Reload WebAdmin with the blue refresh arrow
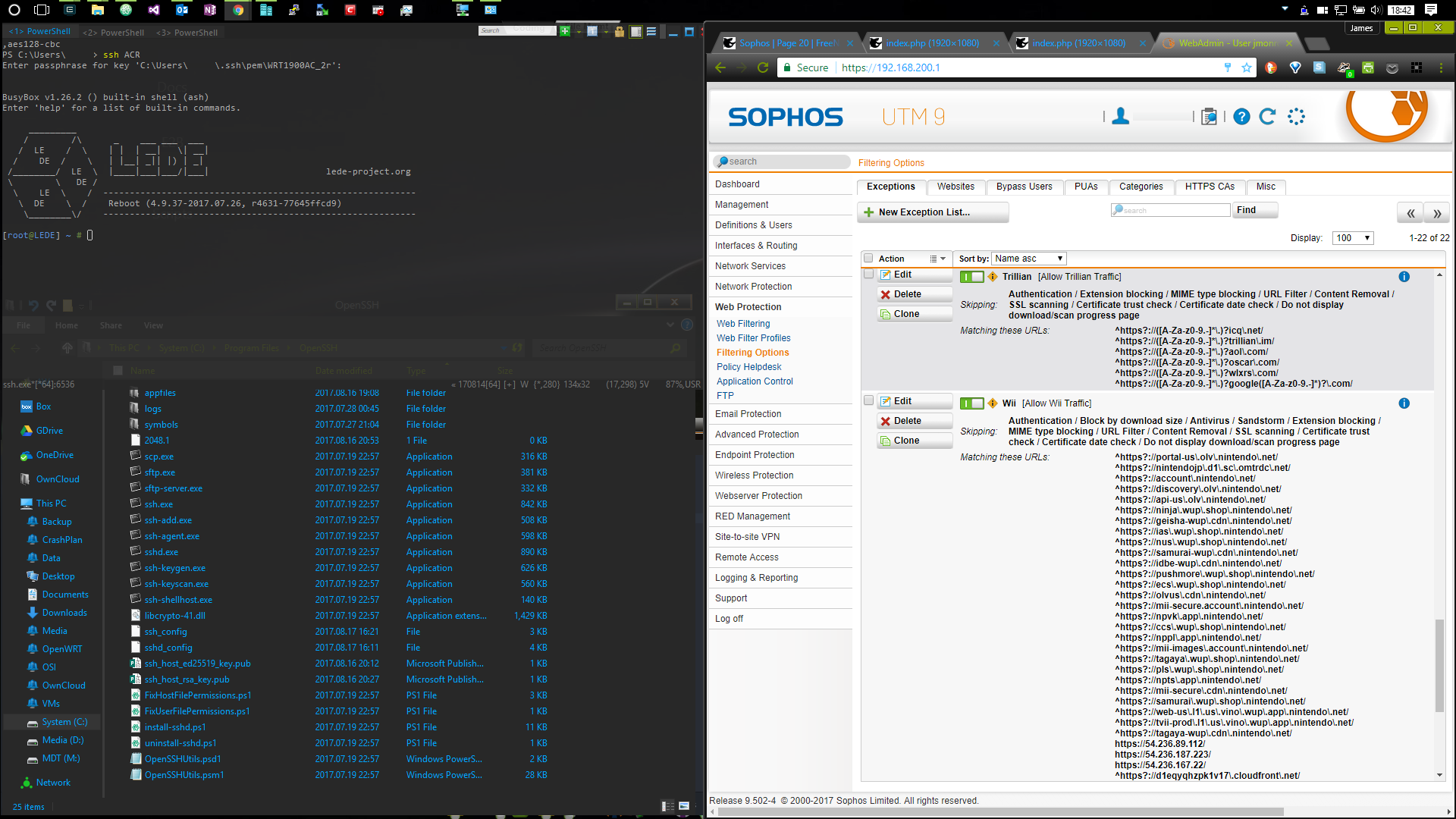The image size is (1456, 819). pyautogui.click(x=1267, y=116)
